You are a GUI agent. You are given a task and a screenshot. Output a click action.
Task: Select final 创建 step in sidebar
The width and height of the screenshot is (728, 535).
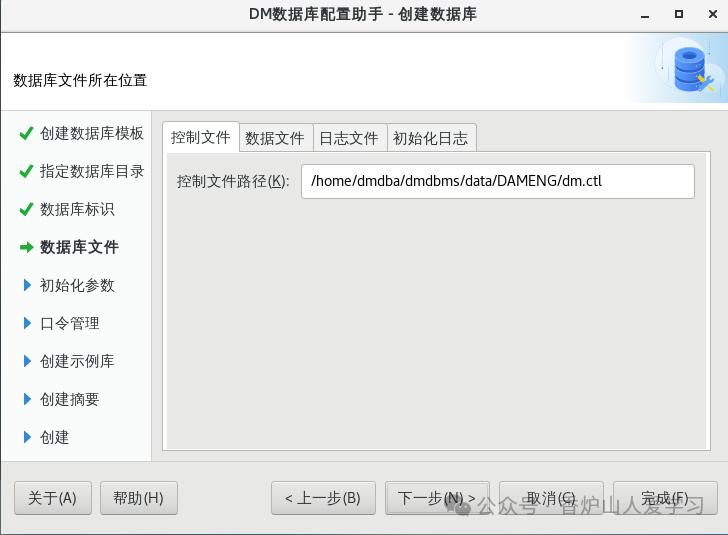(x=54, y=437)
